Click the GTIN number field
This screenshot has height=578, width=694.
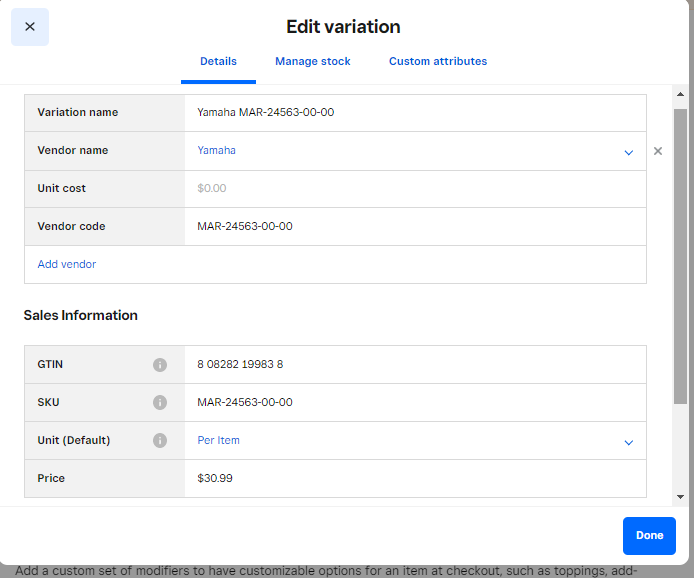tap(415, 365)
